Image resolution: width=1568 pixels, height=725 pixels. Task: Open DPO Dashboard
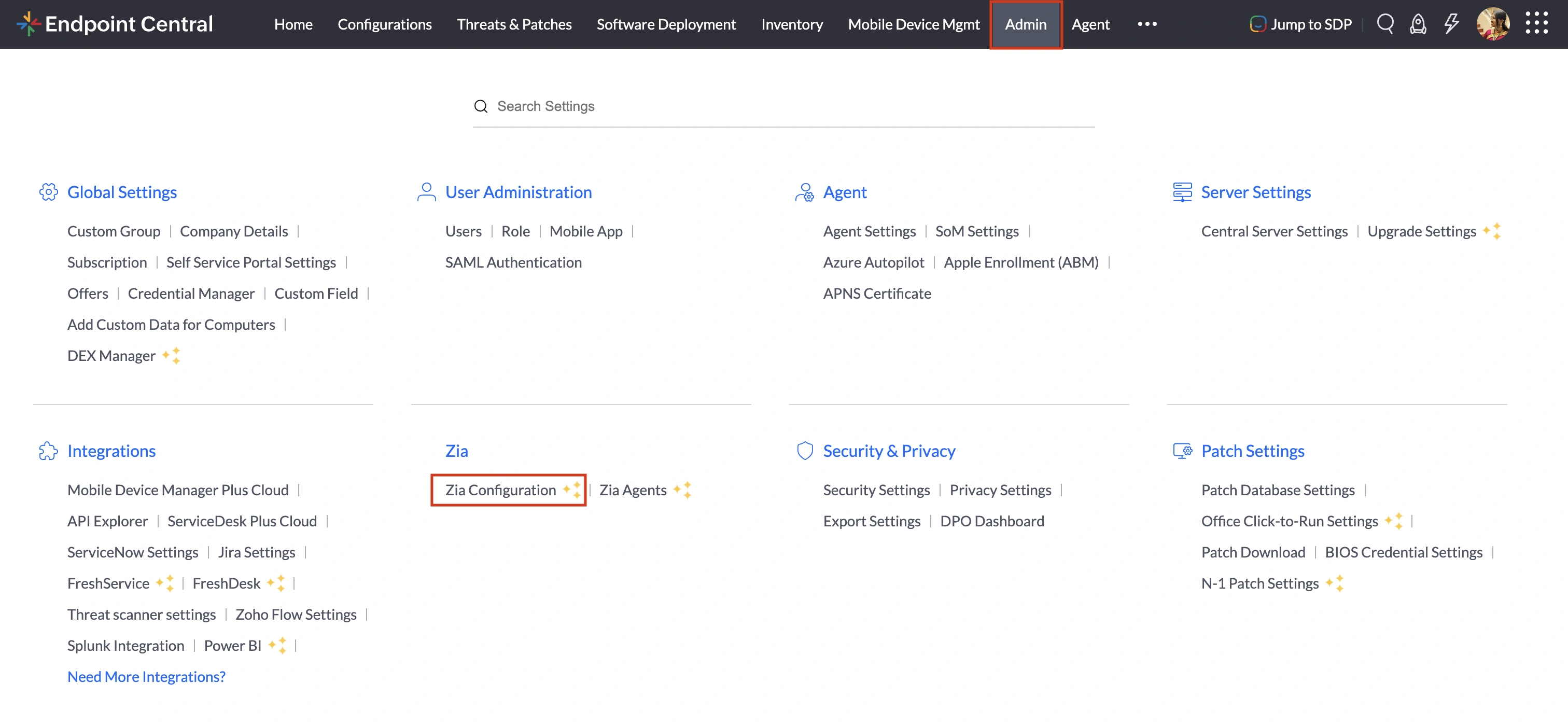[x=991, y=521]
